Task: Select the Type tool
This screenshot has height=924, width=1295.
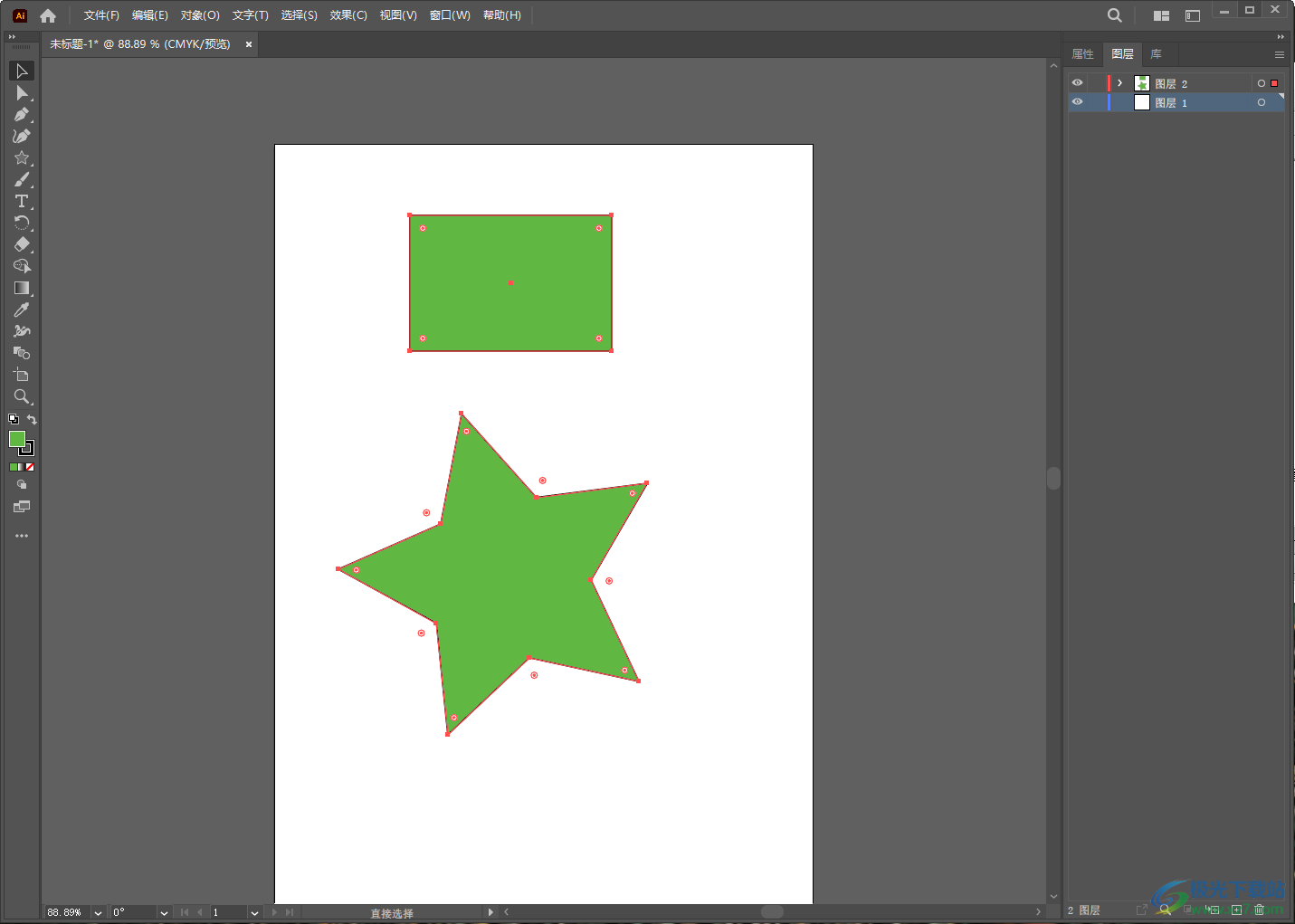Action: pyautogui.click(x=22, y=201)
